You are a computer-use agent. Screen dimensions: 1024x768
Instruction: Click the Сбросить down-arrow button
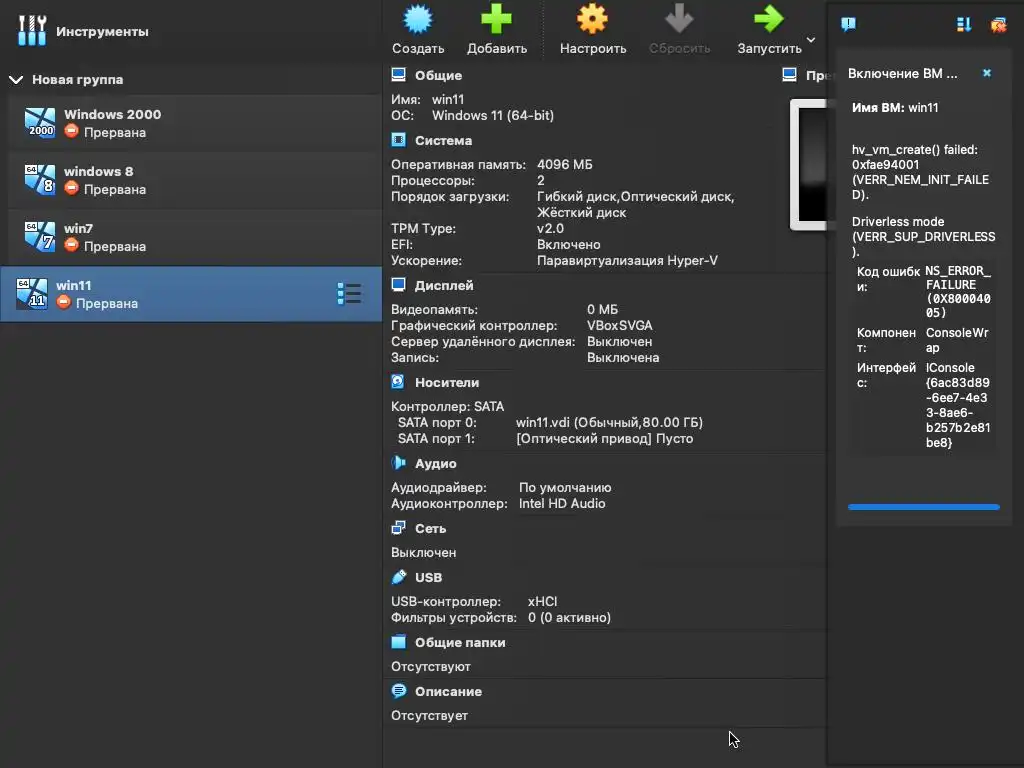[679, 30]
